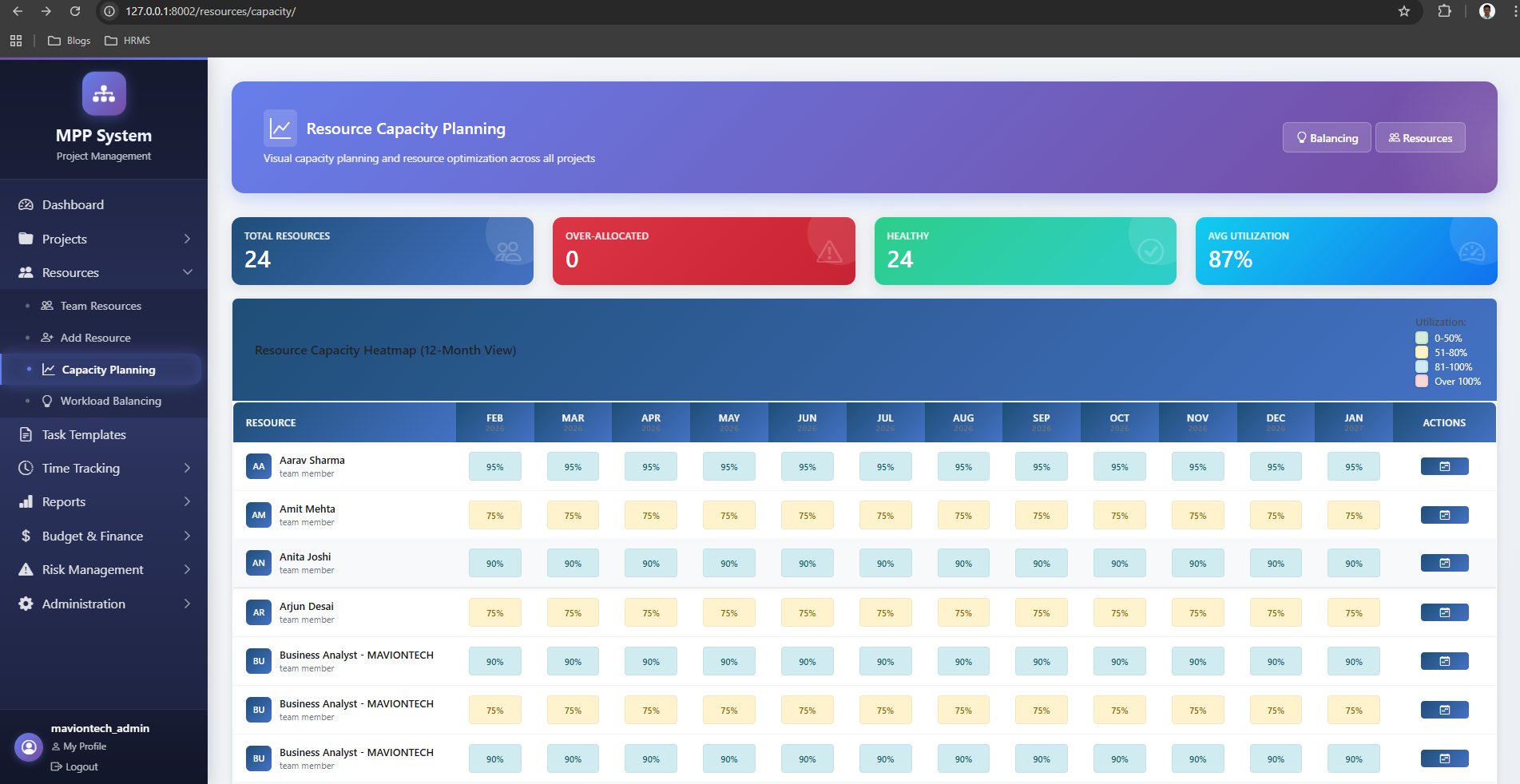Click the Dashboard gauge icon in sidebar
1520x784 pixels.
26,204
